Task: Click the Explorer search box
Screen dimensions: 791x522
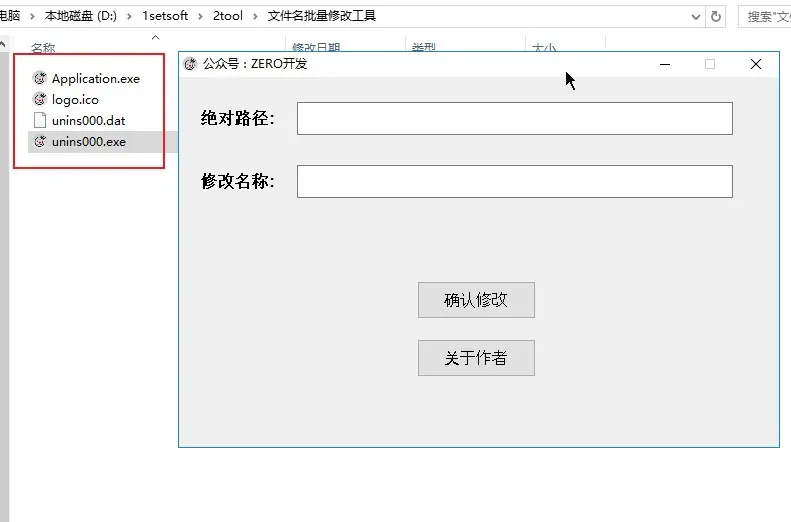Action: click(x=765, y=17)
